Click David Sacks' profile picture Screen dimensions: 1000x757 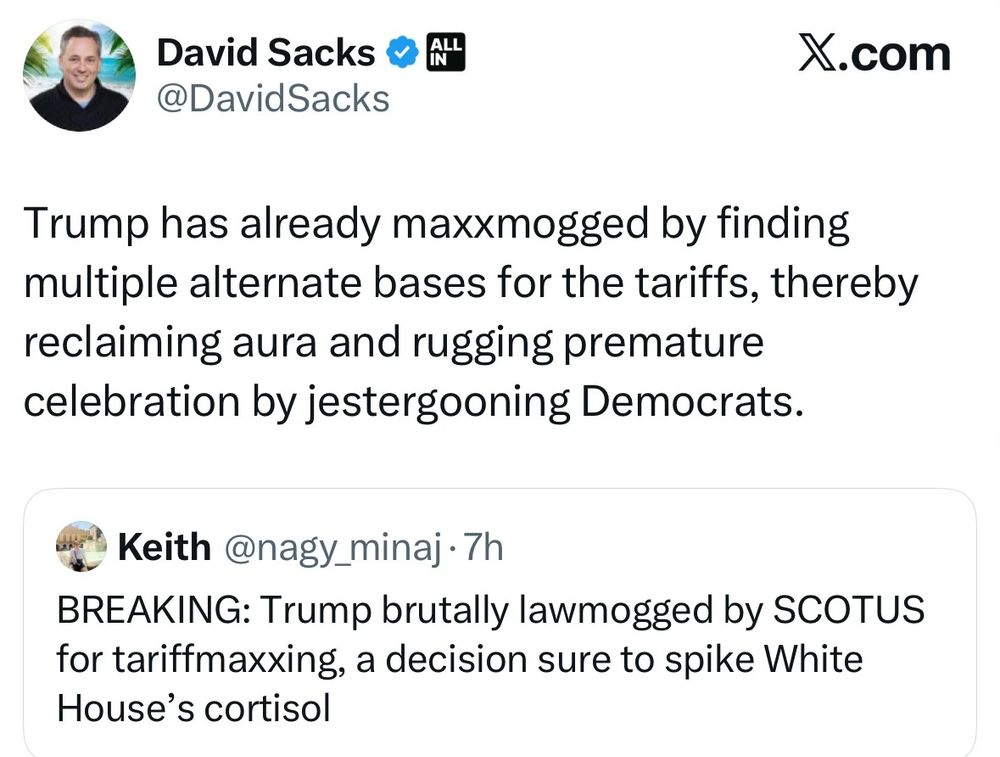(80, 75)
